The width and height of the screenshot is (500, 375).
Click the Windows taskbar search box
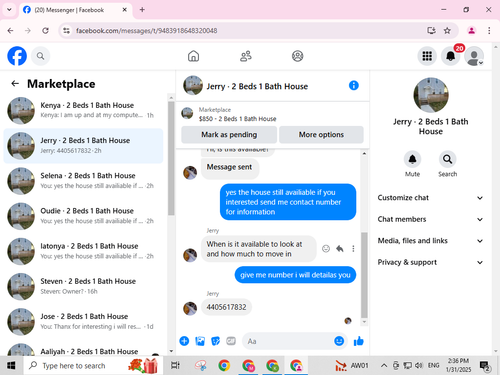click(93, 366)
